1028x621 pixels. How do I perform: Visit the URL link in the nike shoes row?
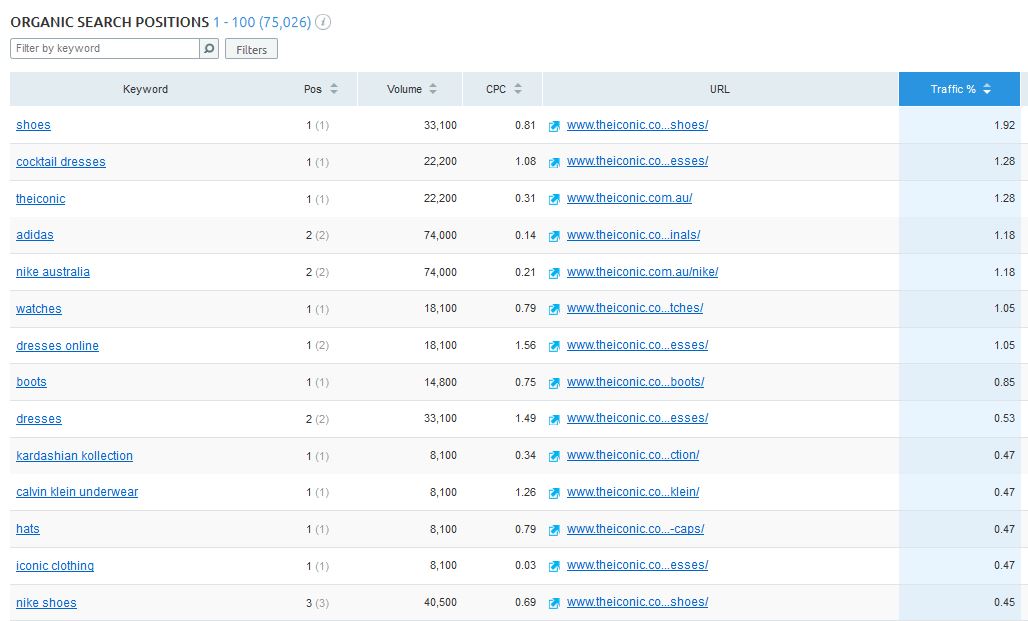tap(637, 602)
